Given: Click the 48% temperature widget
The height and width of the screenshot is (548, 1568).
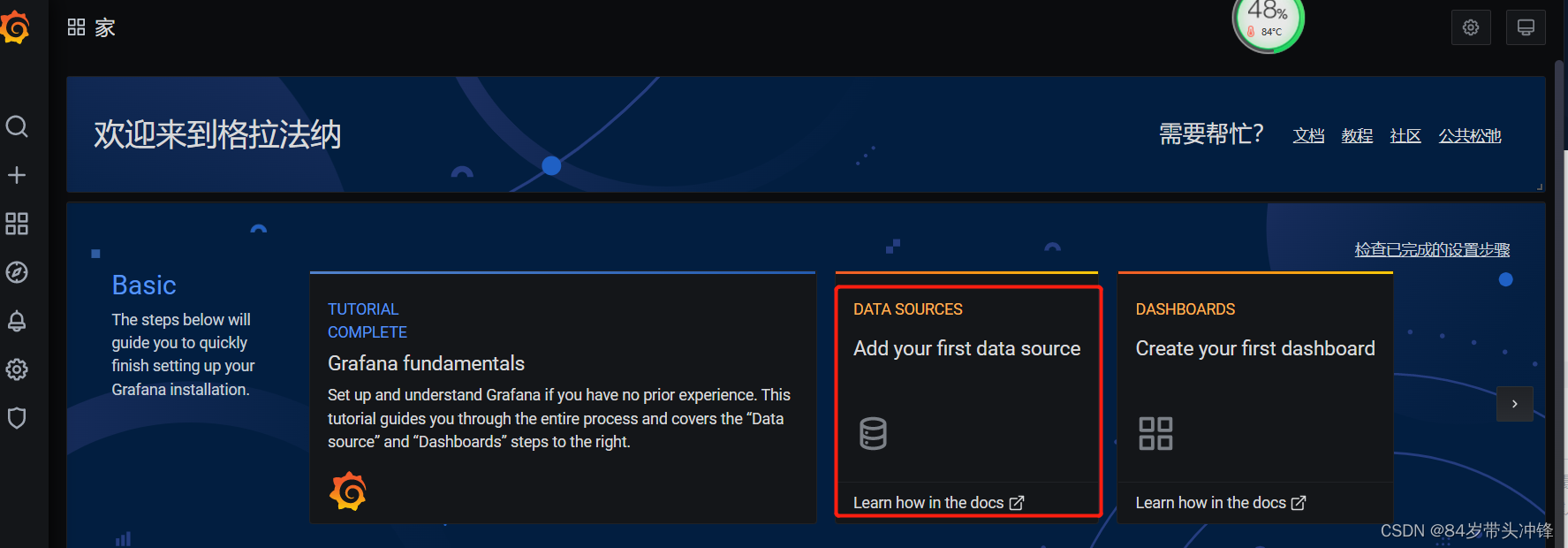Looking at the screenshot, I should [1269, 21].
